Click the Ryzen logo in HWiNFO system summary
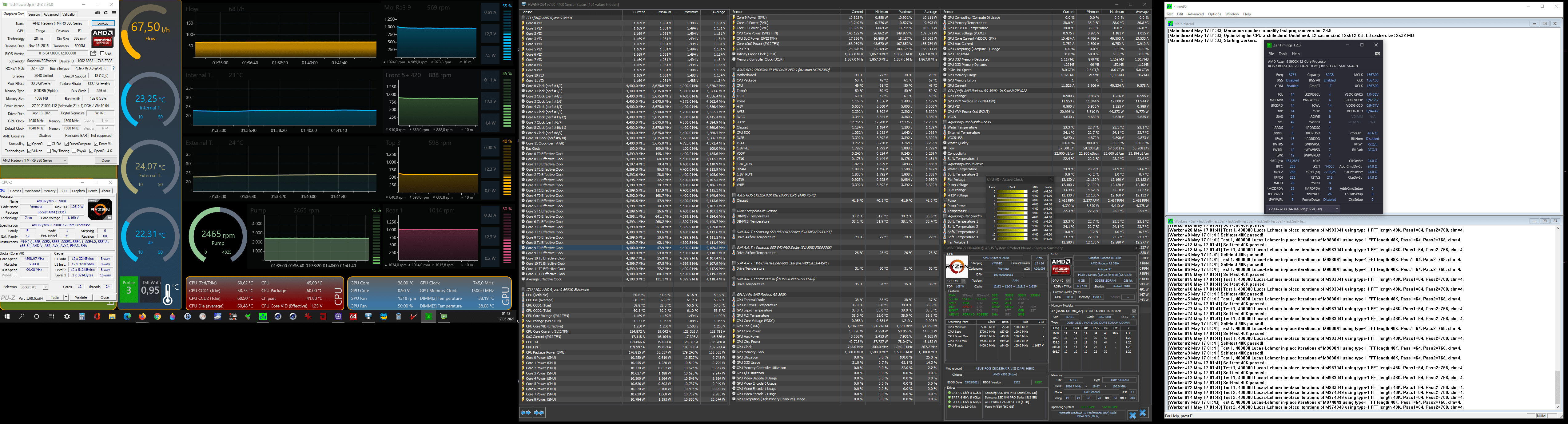The width and height of the screenshot is (1568, 424). pyautogui.click(x=957, y=267)
